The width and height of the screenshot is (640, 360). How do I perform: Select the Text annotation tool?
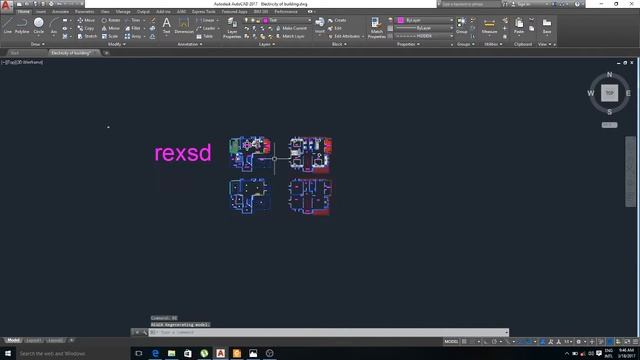pyautogui.click(x=167, y=25)
